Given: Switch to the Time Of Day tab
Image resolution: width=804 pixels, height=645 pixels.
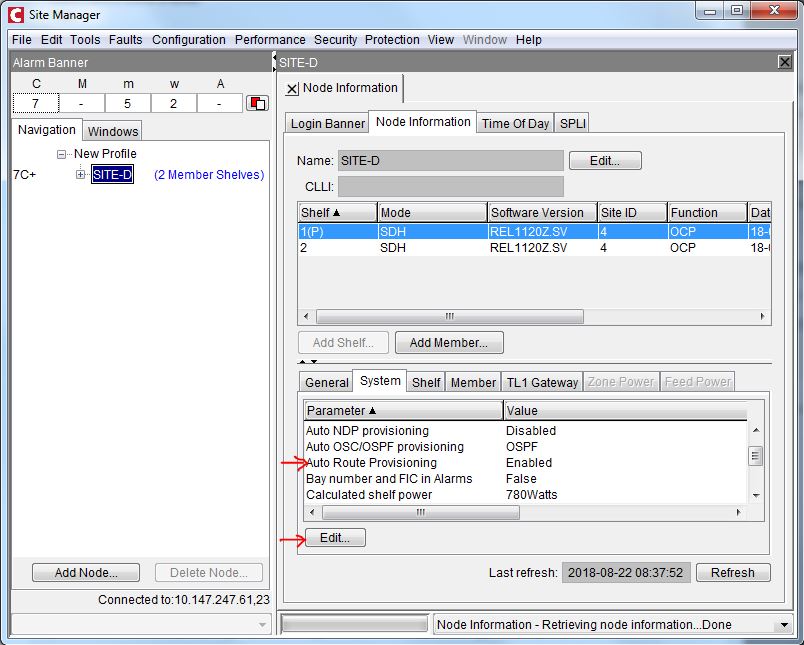Looking at the screenshot, I should coord(515,124).
